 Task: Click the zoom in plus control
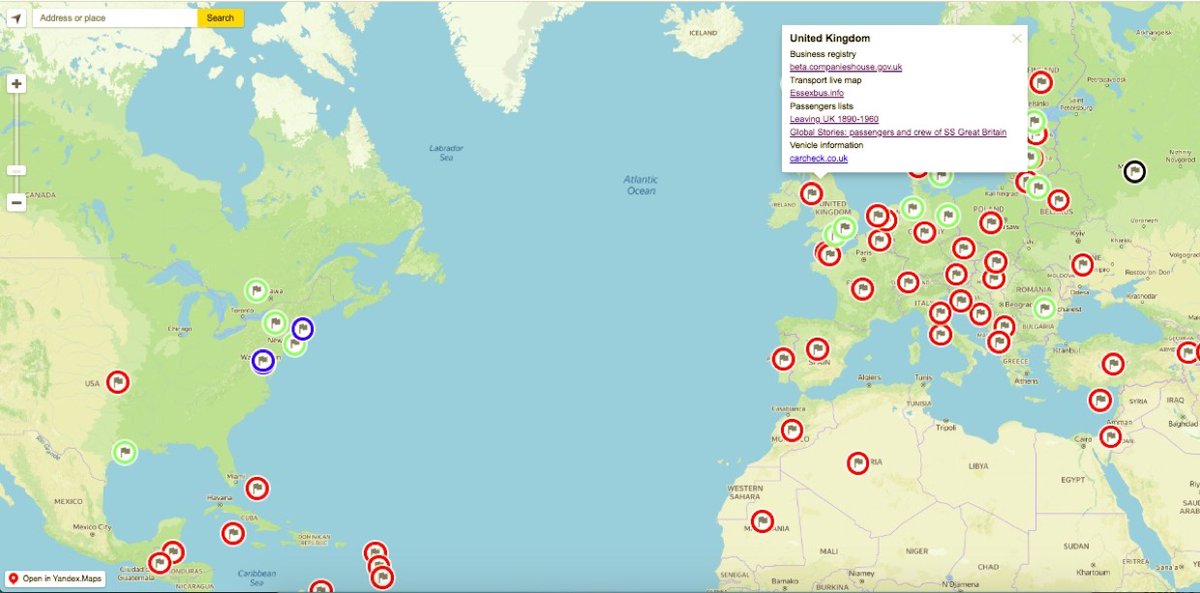point(16,84)
